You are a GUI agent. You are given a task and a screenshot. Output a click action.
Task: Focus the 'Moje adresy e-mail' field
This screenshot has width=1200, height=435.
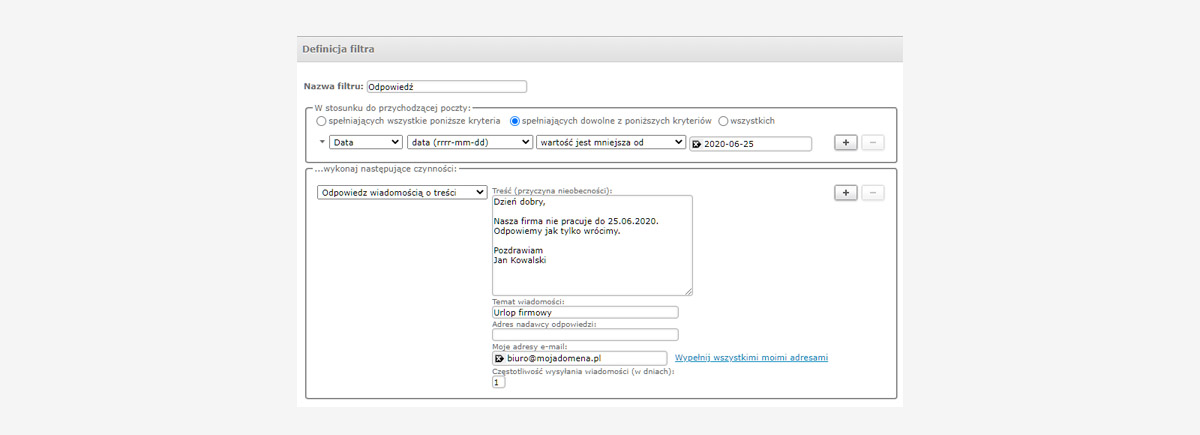(x=579, y=358)
